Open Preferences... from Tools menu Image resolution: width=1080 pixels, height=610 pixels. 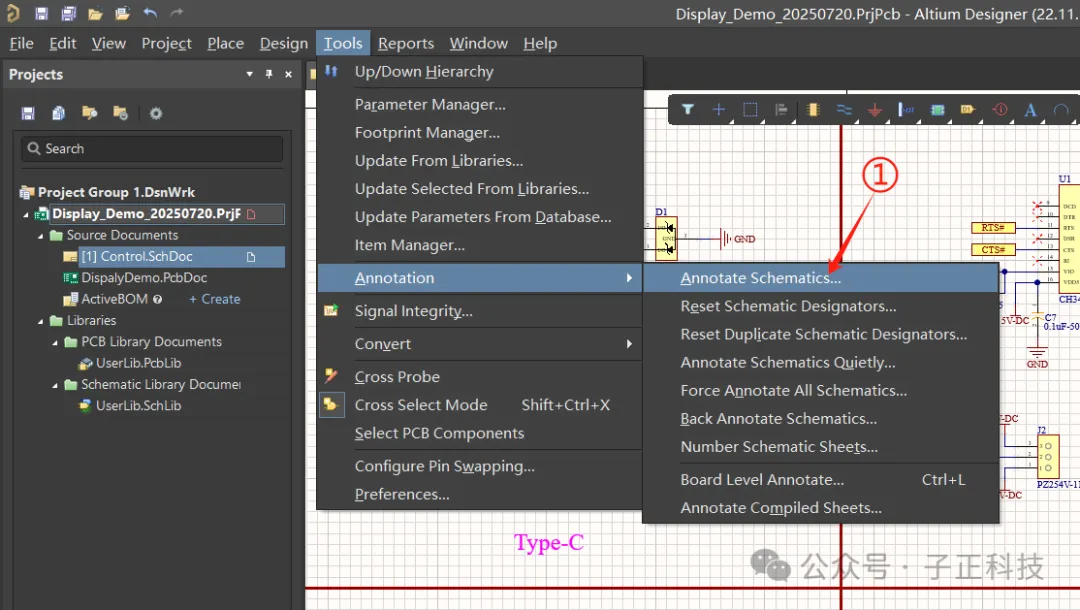click(479, 494)
